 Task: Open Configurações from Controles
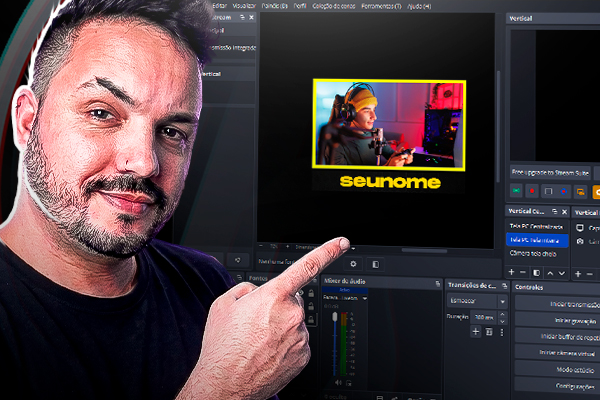coord(558,386)
